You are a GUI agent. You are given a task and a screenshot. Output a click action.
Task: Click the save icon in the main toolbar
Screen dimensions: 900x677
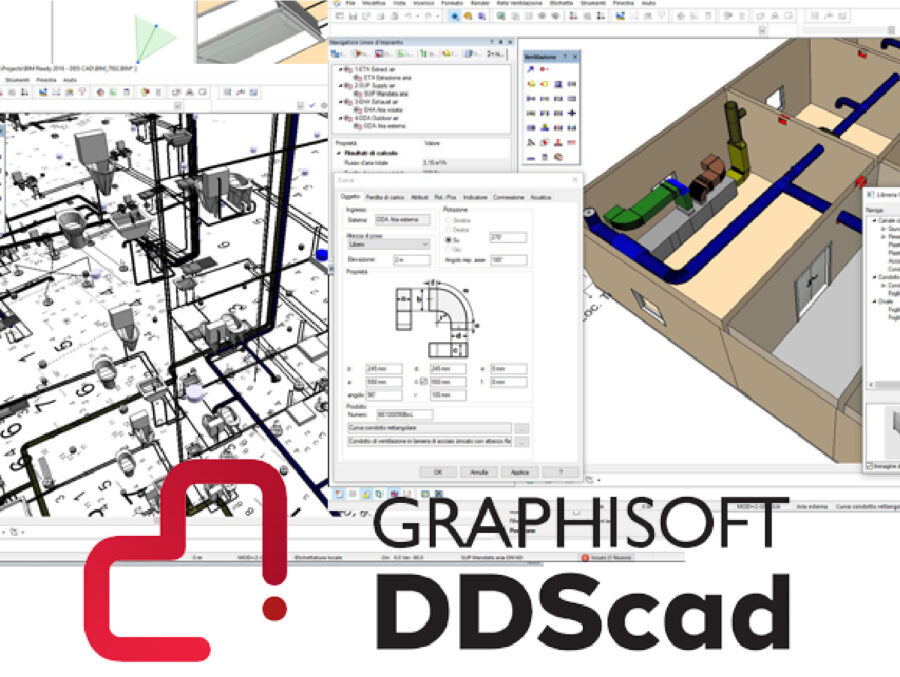(352, 17)
